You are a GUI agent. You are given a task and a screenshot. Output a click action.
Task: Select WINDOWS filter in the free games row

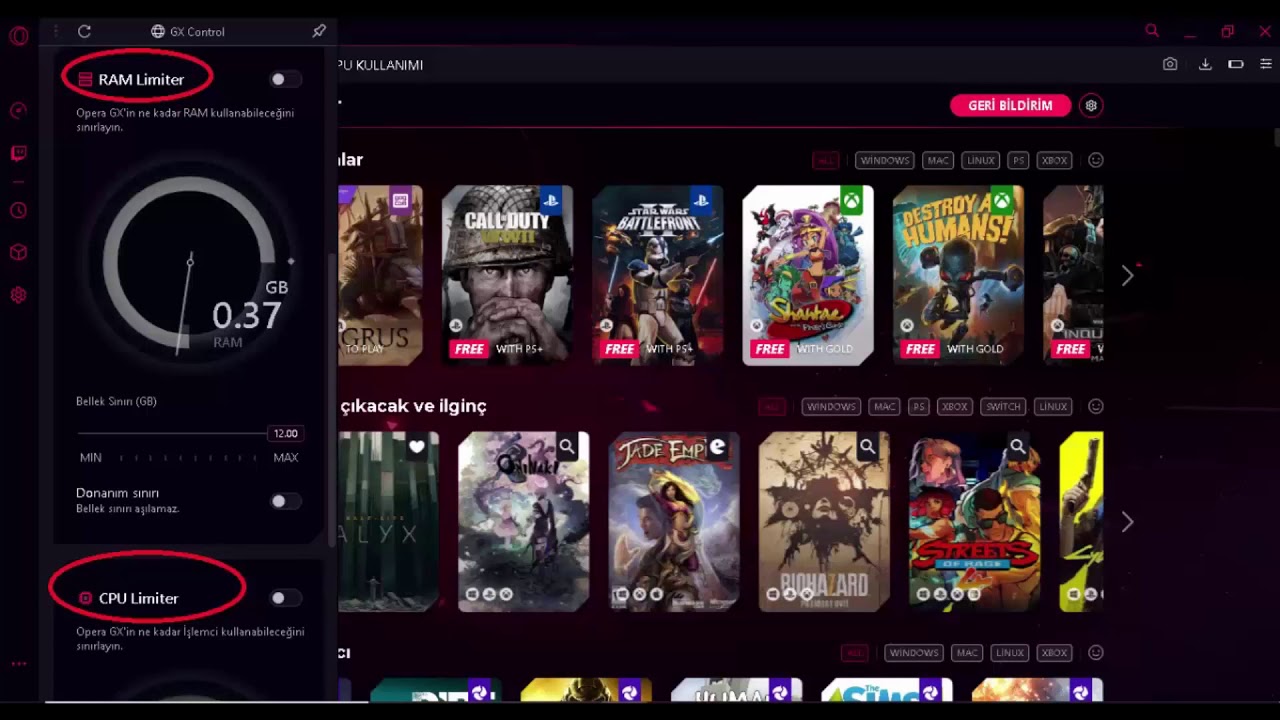click(x=885, y=160)
